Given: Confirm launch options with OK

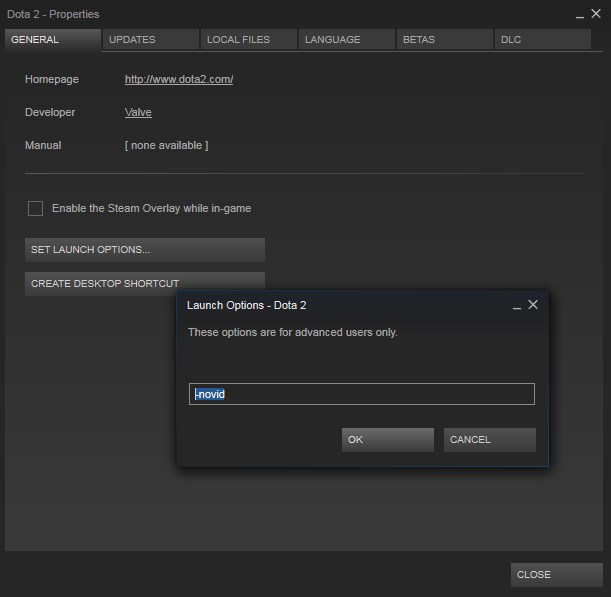Looking at the screenshot, I should 388,440.
